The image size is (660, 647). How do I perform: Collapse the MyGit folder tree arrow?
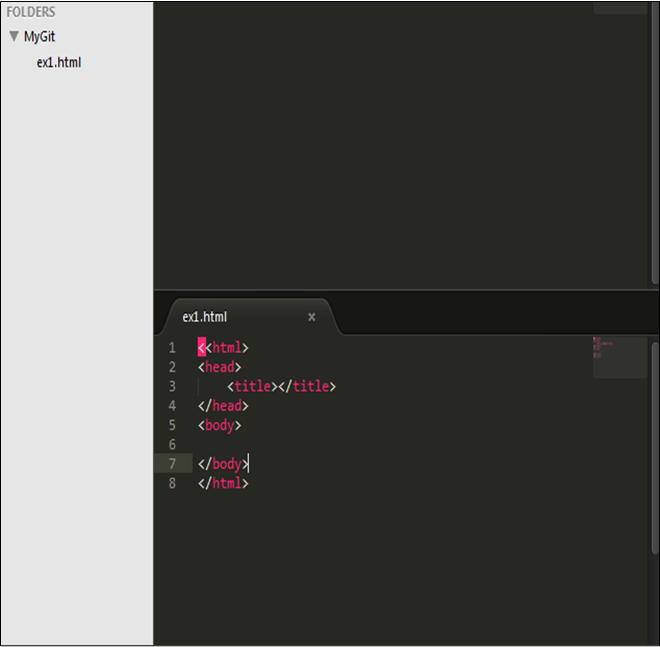(x=14, y=36)
